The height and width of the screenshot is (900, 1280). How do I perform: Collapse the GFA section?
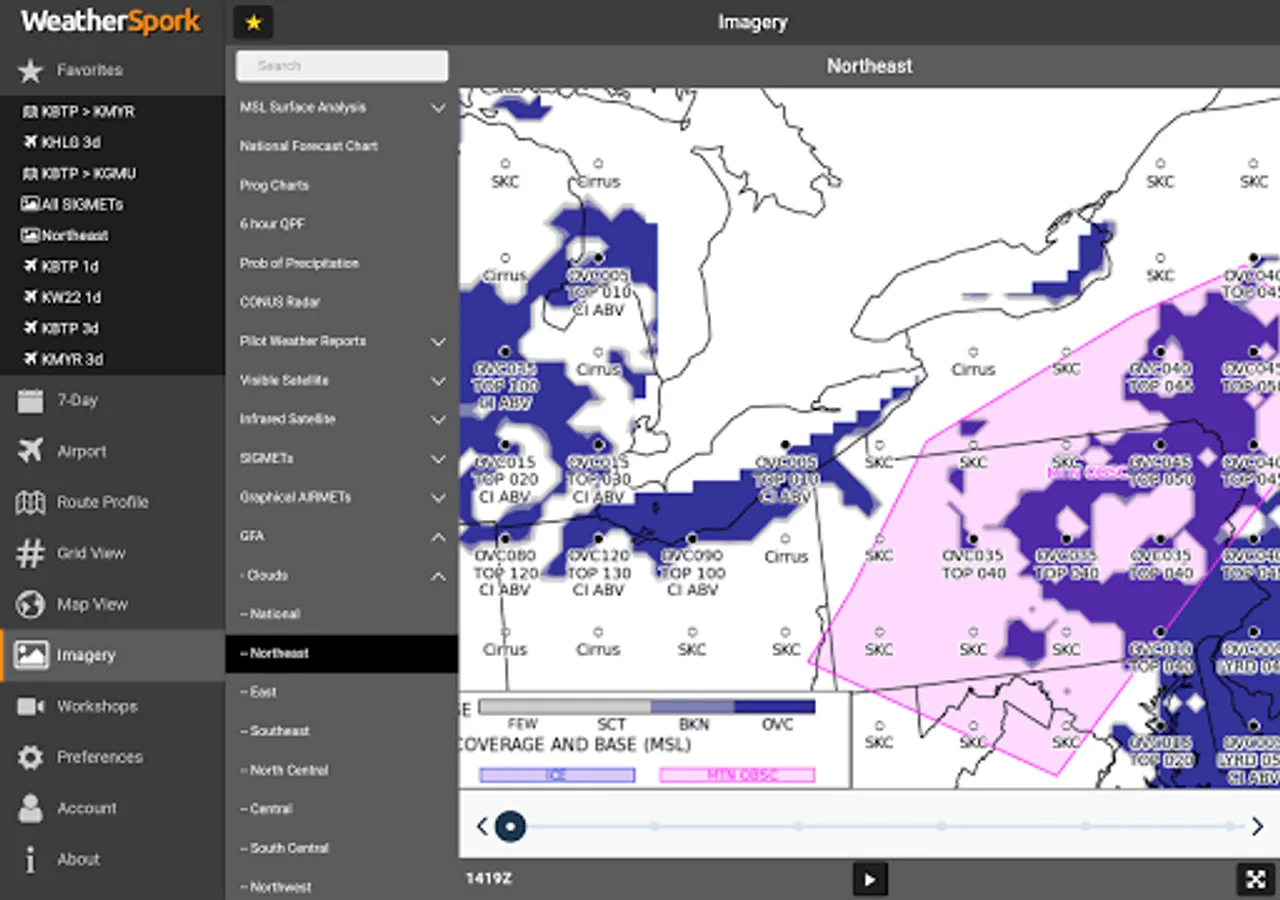tap(437, 537)
